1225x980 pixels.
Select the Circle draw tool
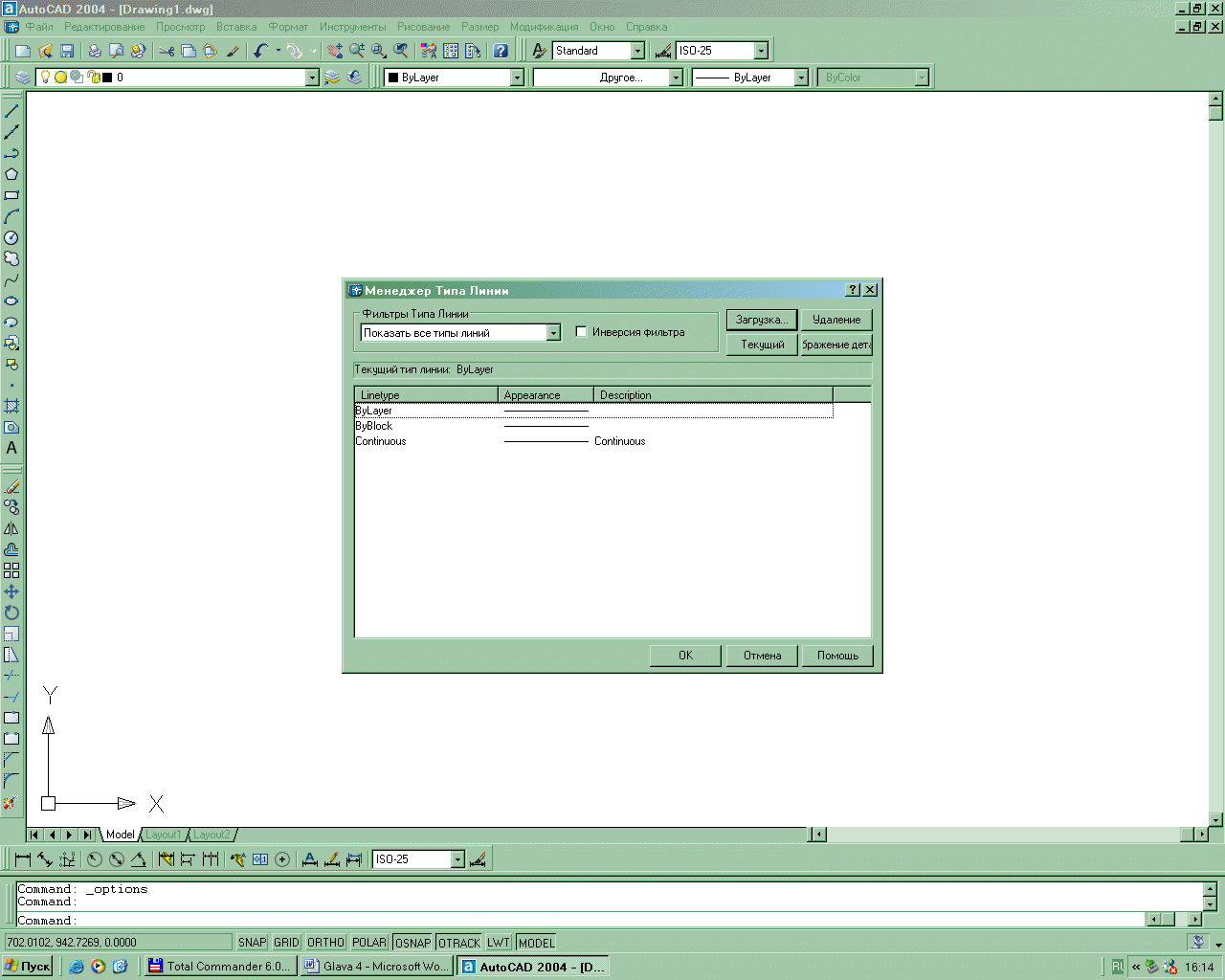pyautogui.click(x=11, y=237)
